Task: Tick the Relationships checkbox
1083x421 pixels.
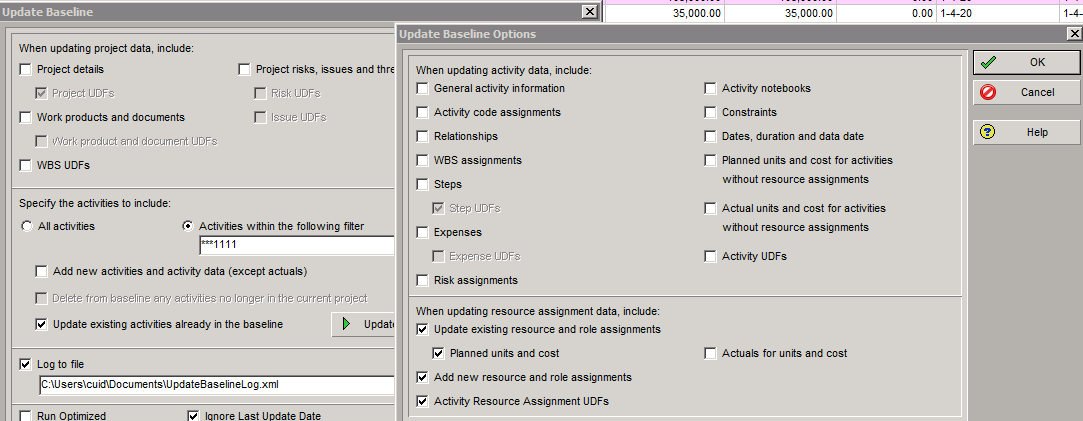Action: click(423, 136)
